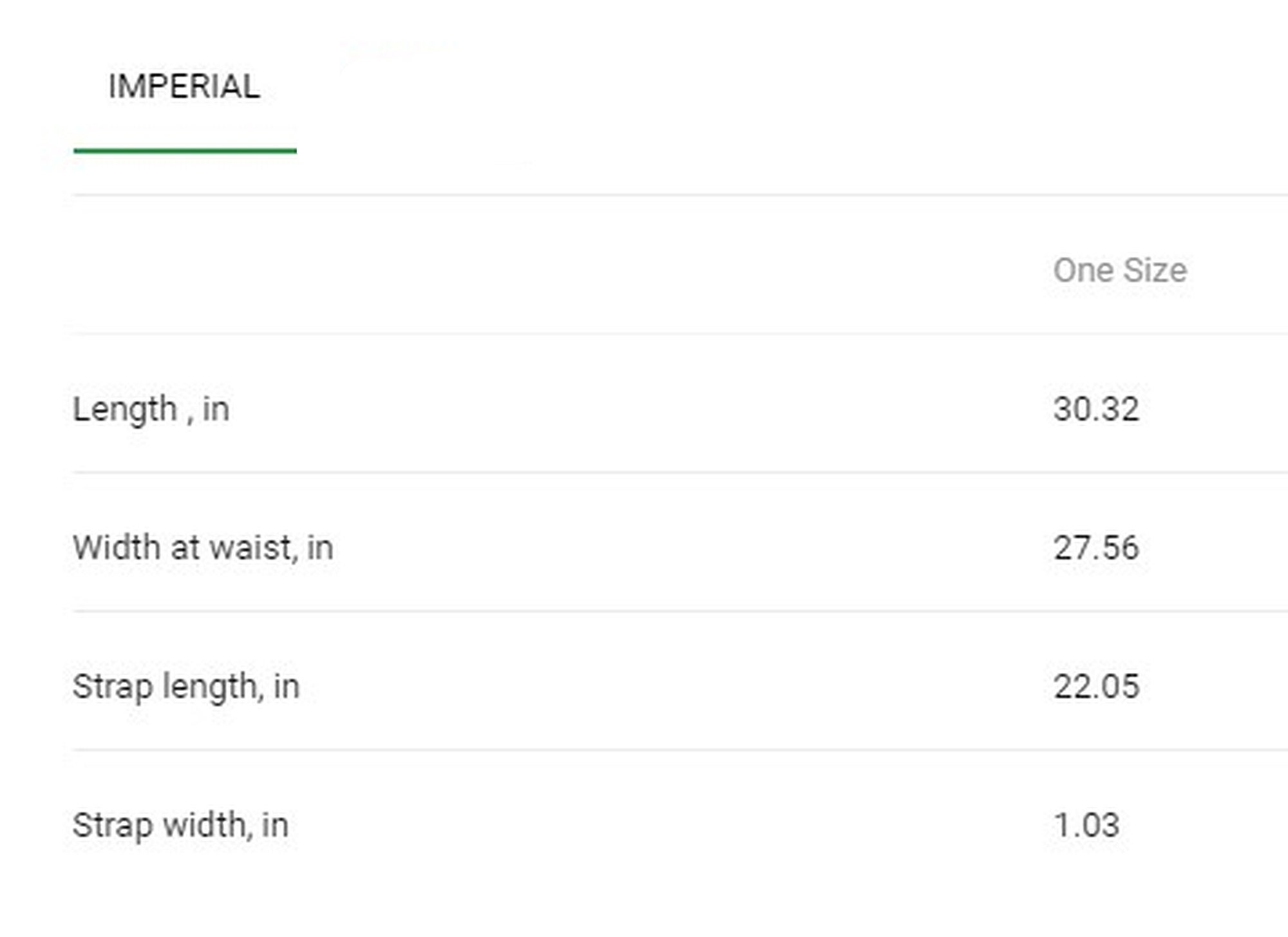This screenshot has height=937, width=1288.
Task: Click the One Size column header
Action: tap(1120, 270)
